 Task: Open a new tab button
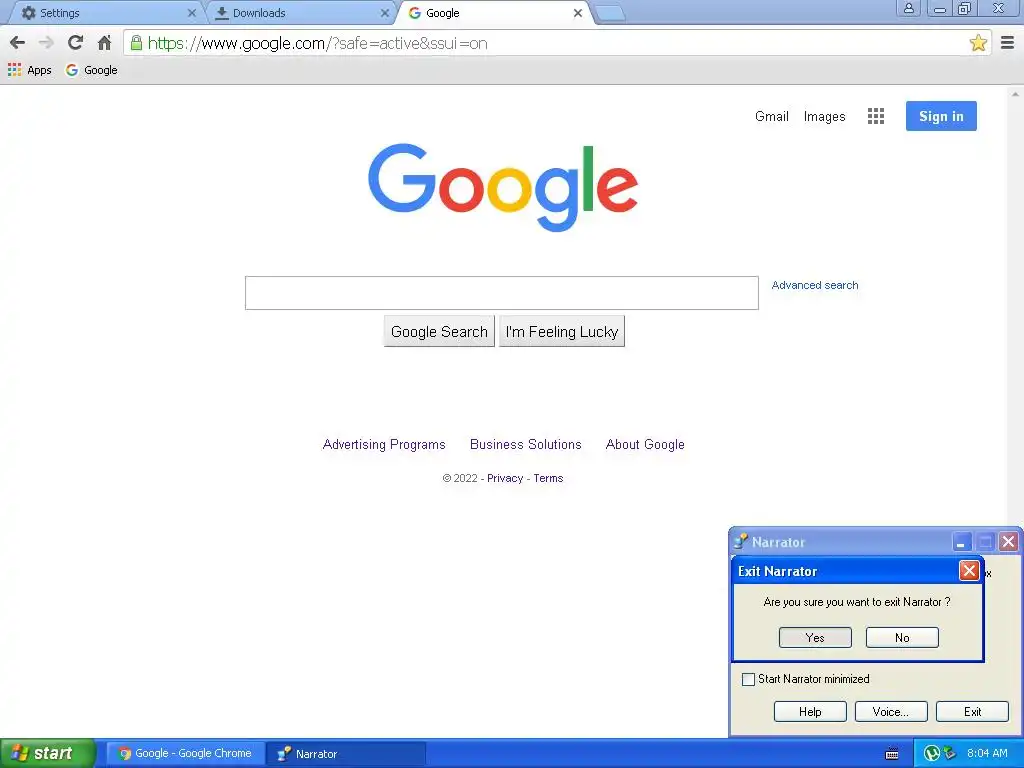pyautogui.click(x=611, y=13)
